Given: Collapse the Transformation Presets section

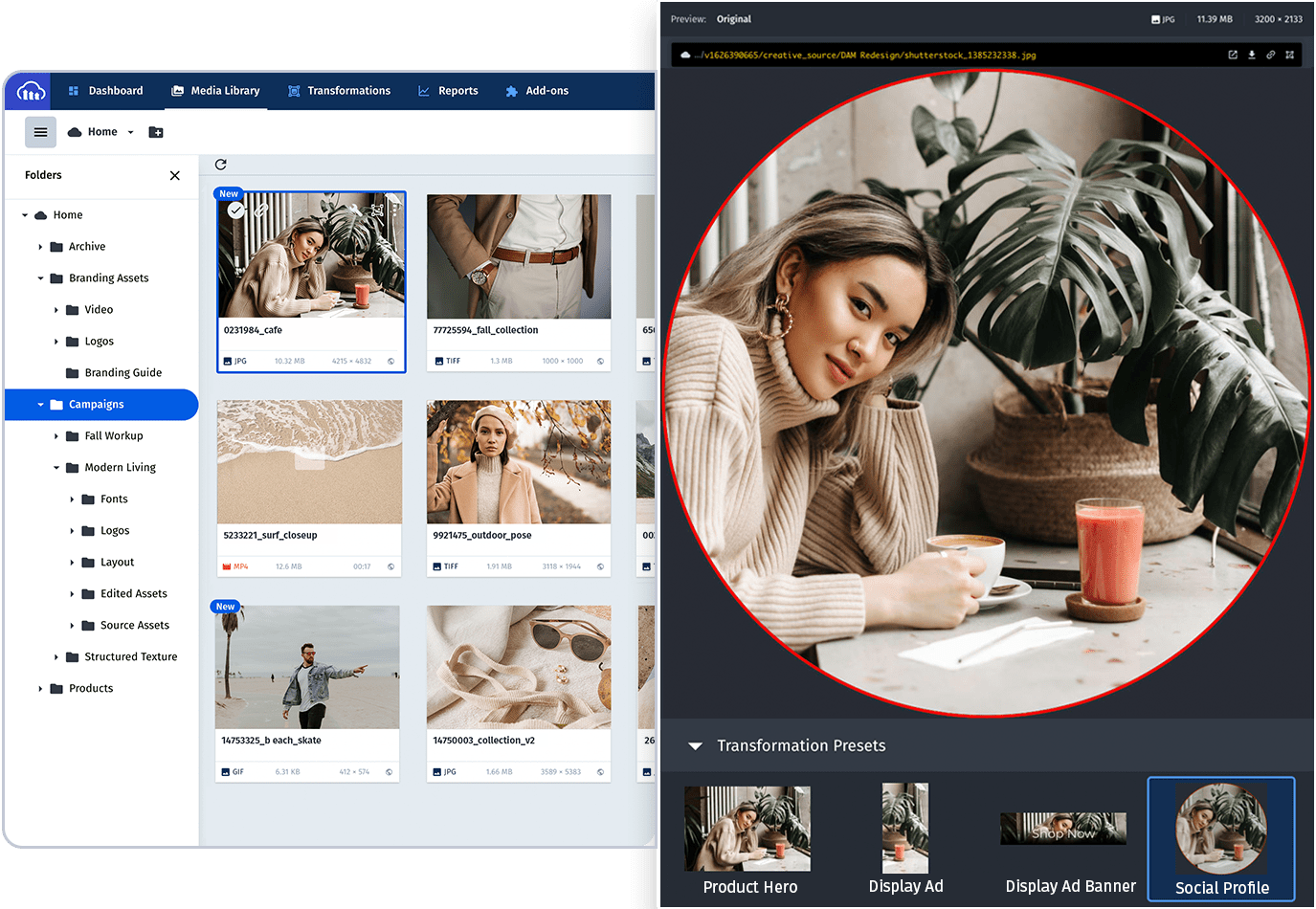Looking at the screenshot, I should point(696,745).
